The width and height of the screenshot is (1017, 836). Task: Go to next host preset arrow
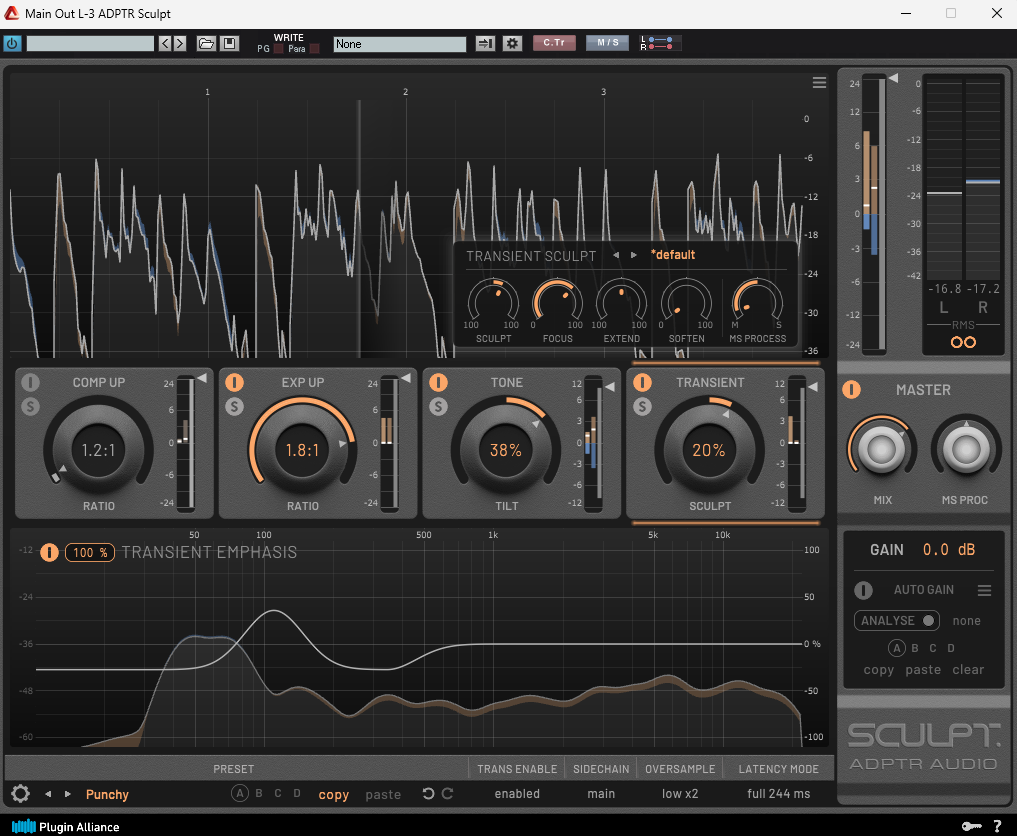tap(180, 43)
